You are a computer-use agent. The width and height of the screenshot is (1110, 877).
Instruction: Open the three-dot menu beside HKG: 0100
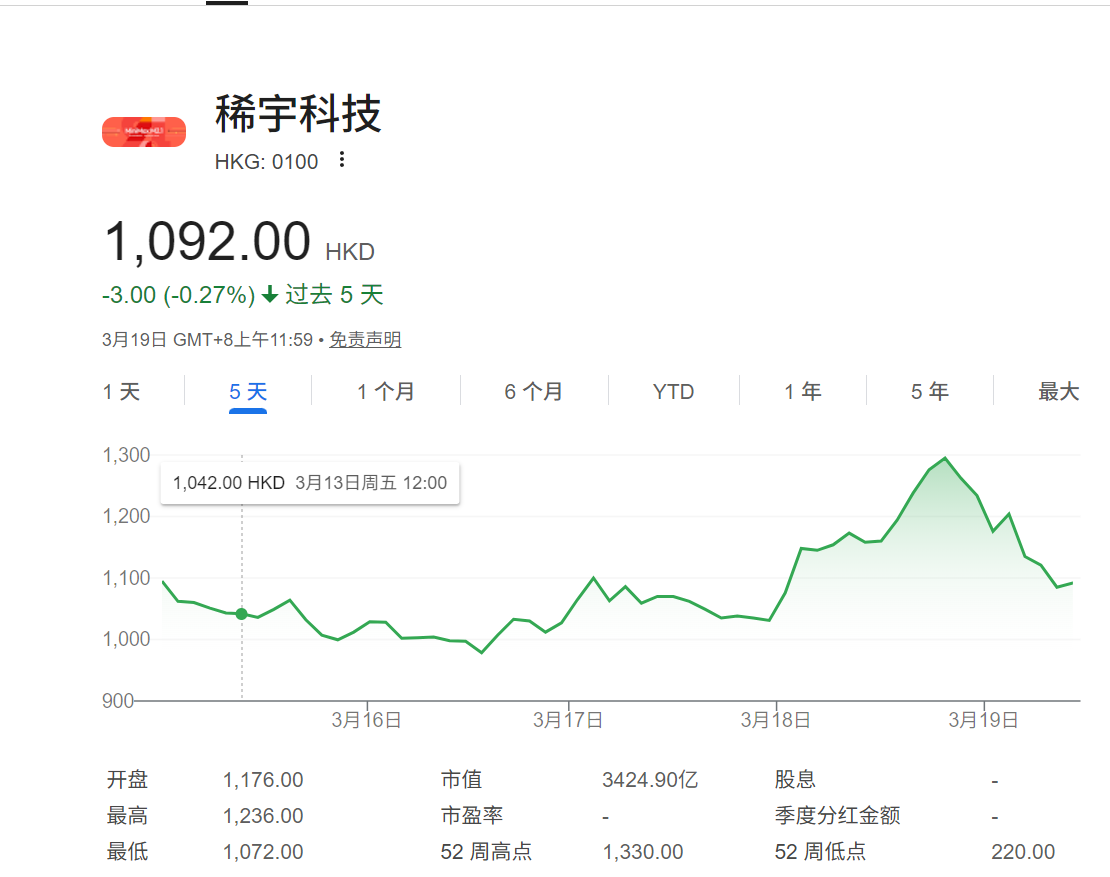342,160
